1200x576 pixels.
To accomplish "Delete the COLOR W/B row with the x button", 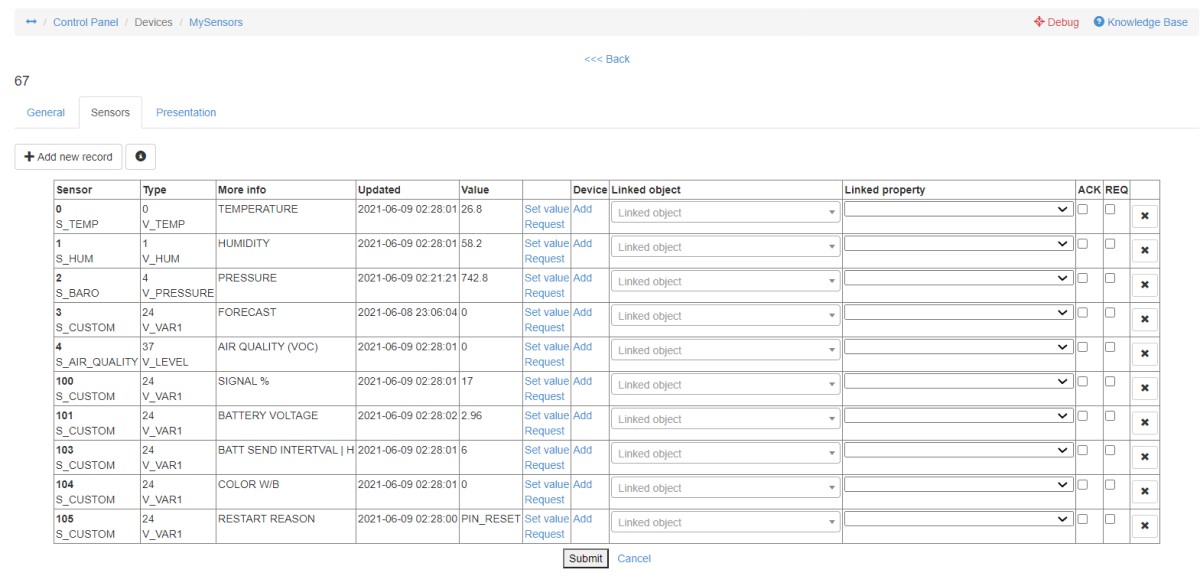I will tap(1145, 492).
